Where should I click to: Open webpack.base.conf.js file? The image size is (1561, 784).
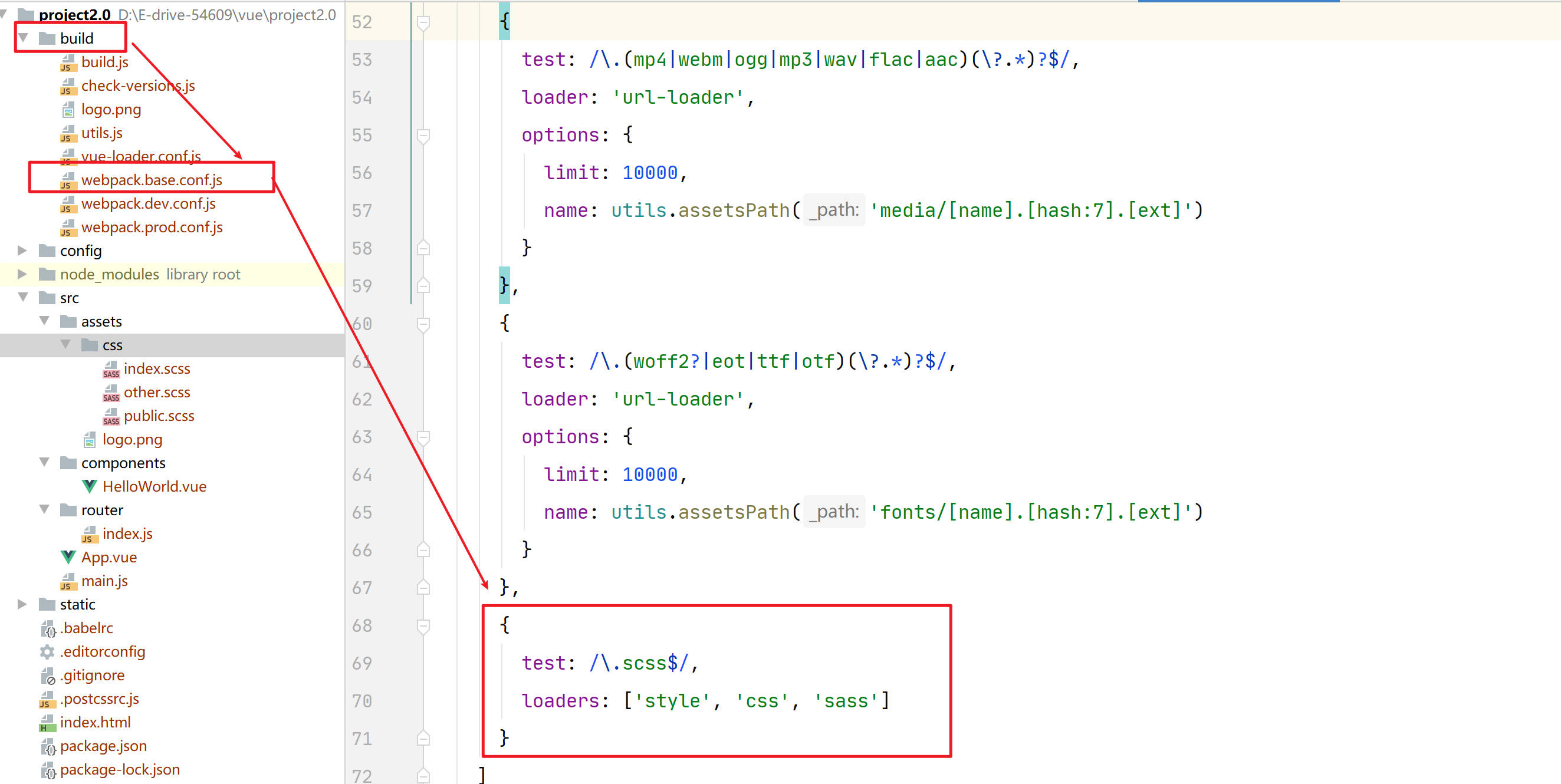point(152,180)
